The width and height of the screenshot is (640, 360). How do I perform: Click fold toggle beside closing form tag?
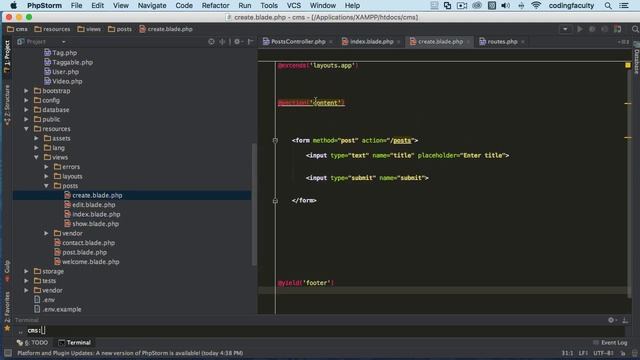[x=275, y=200]
